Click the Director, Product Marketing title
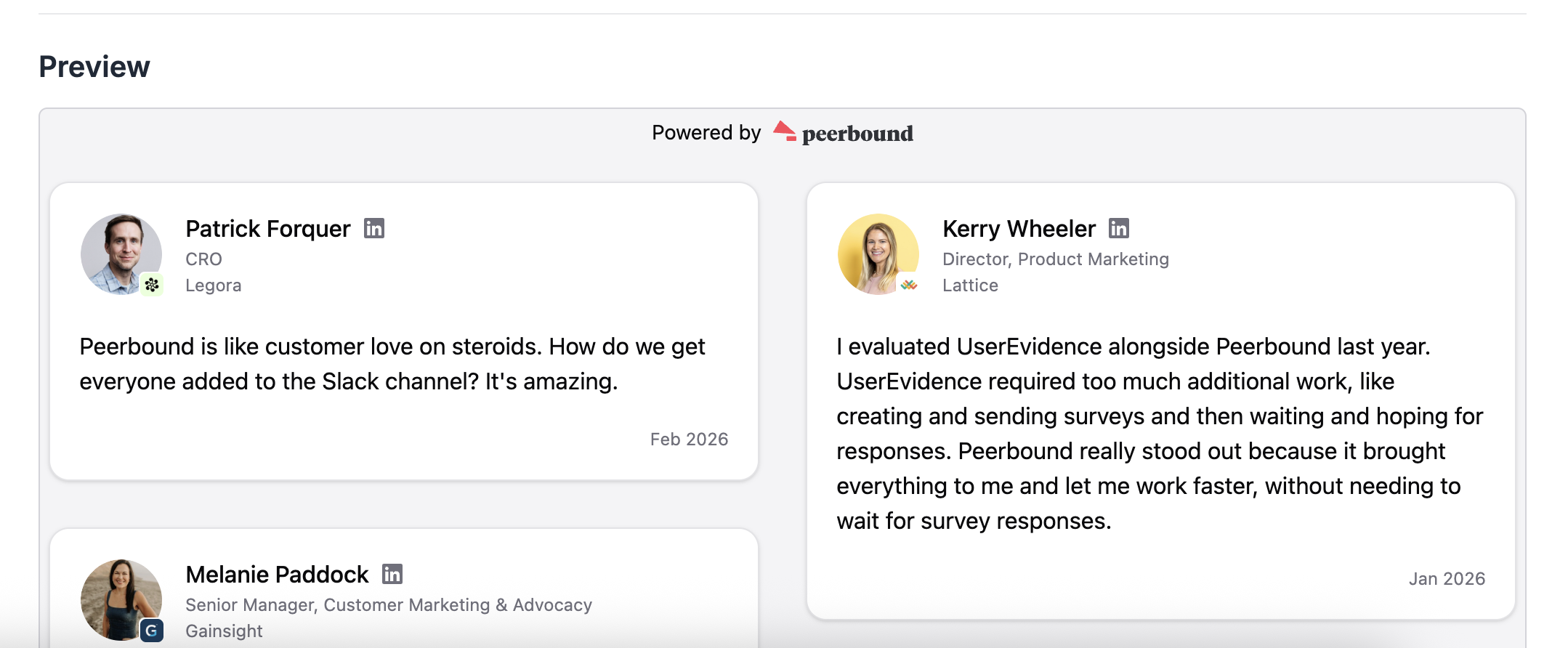This screenshot has width=1568, height=648. [1056, 259]
